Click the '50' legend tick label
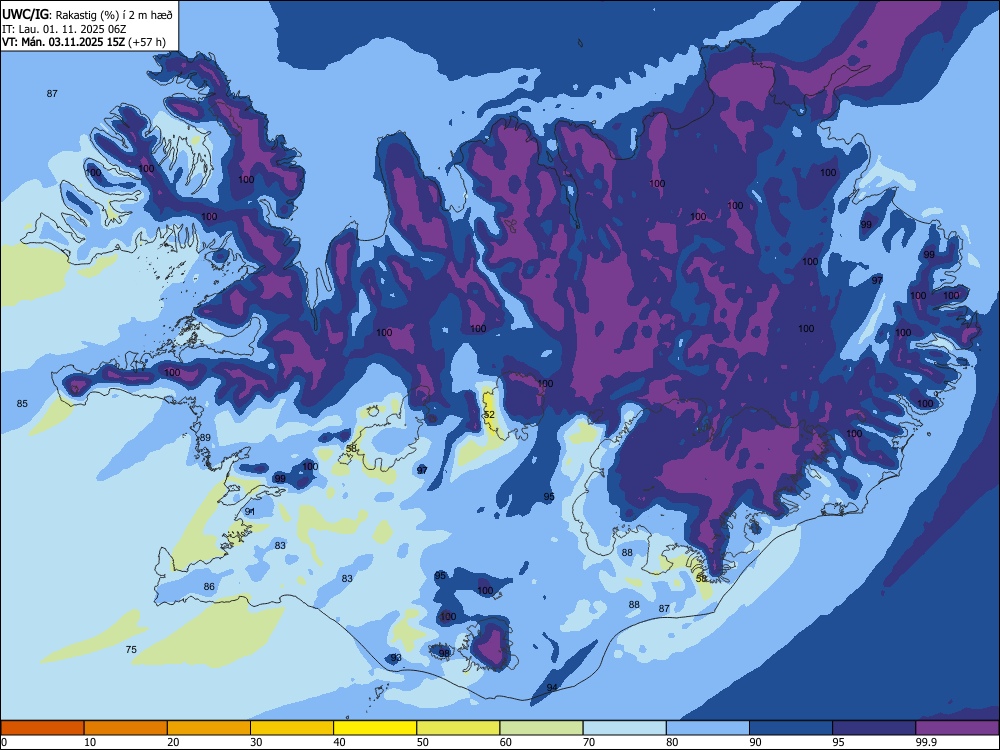Screen dimensions: 1000x750 [x=422, y=742]
